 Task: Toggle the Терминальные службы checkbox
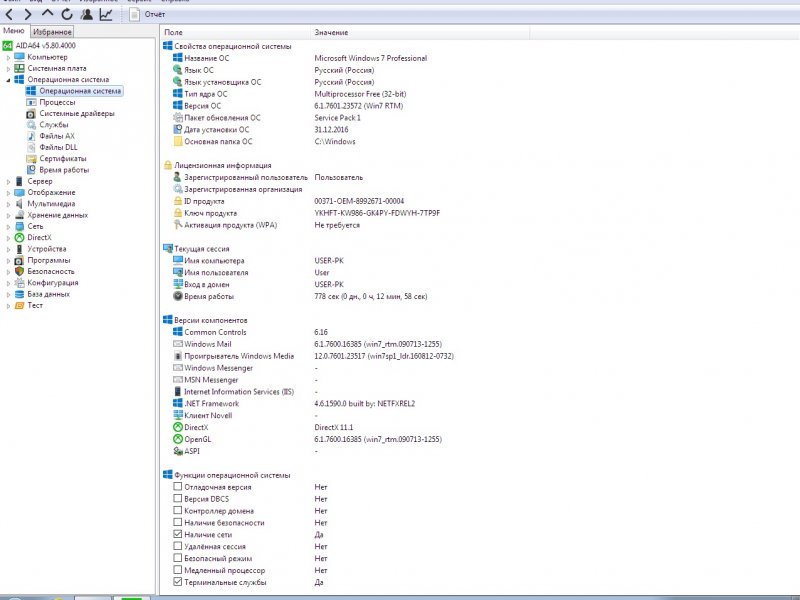click(178, 582)
